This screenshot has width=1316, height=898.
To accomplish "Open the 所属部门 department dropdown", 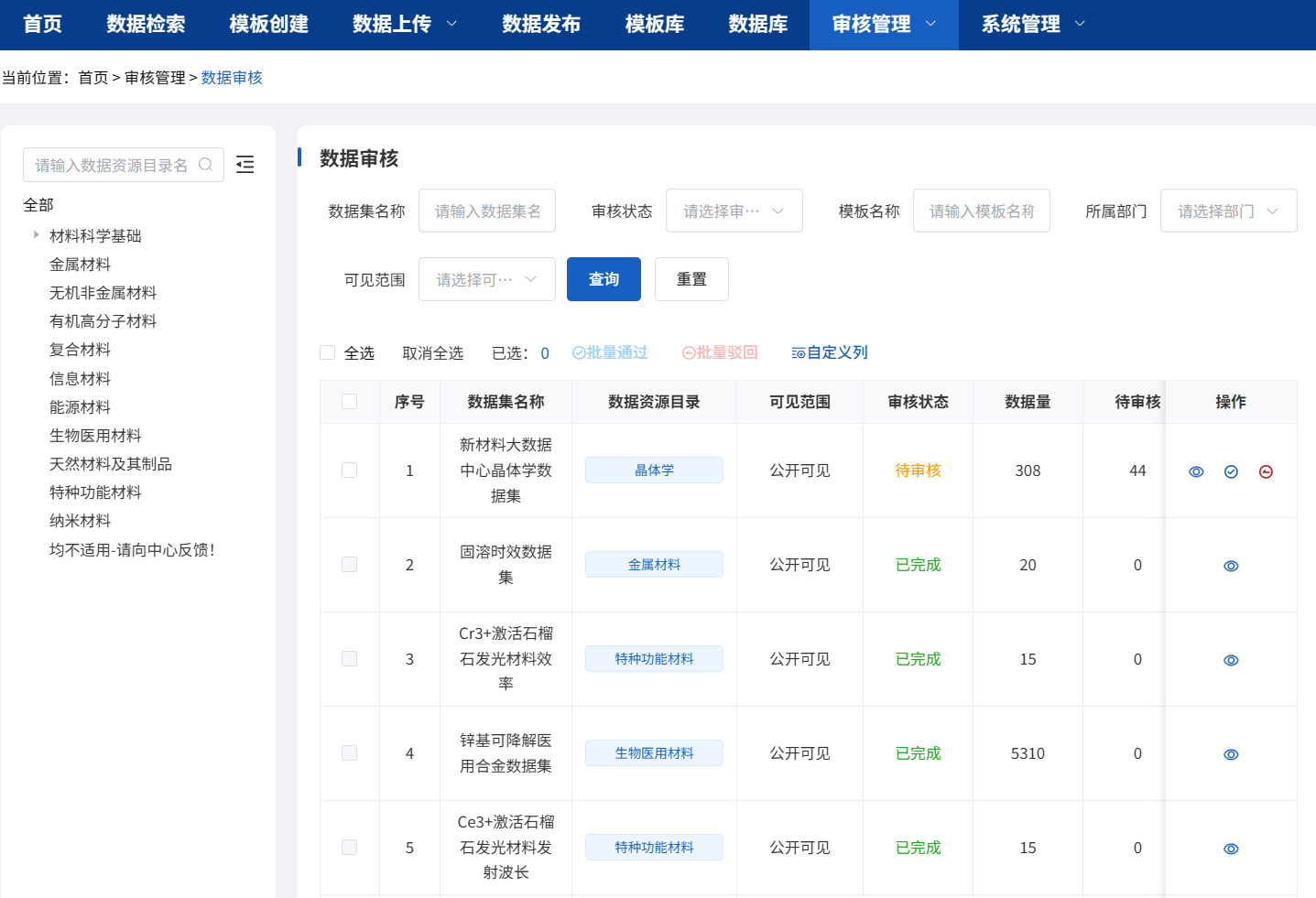I will click(x=1228, y=211).
